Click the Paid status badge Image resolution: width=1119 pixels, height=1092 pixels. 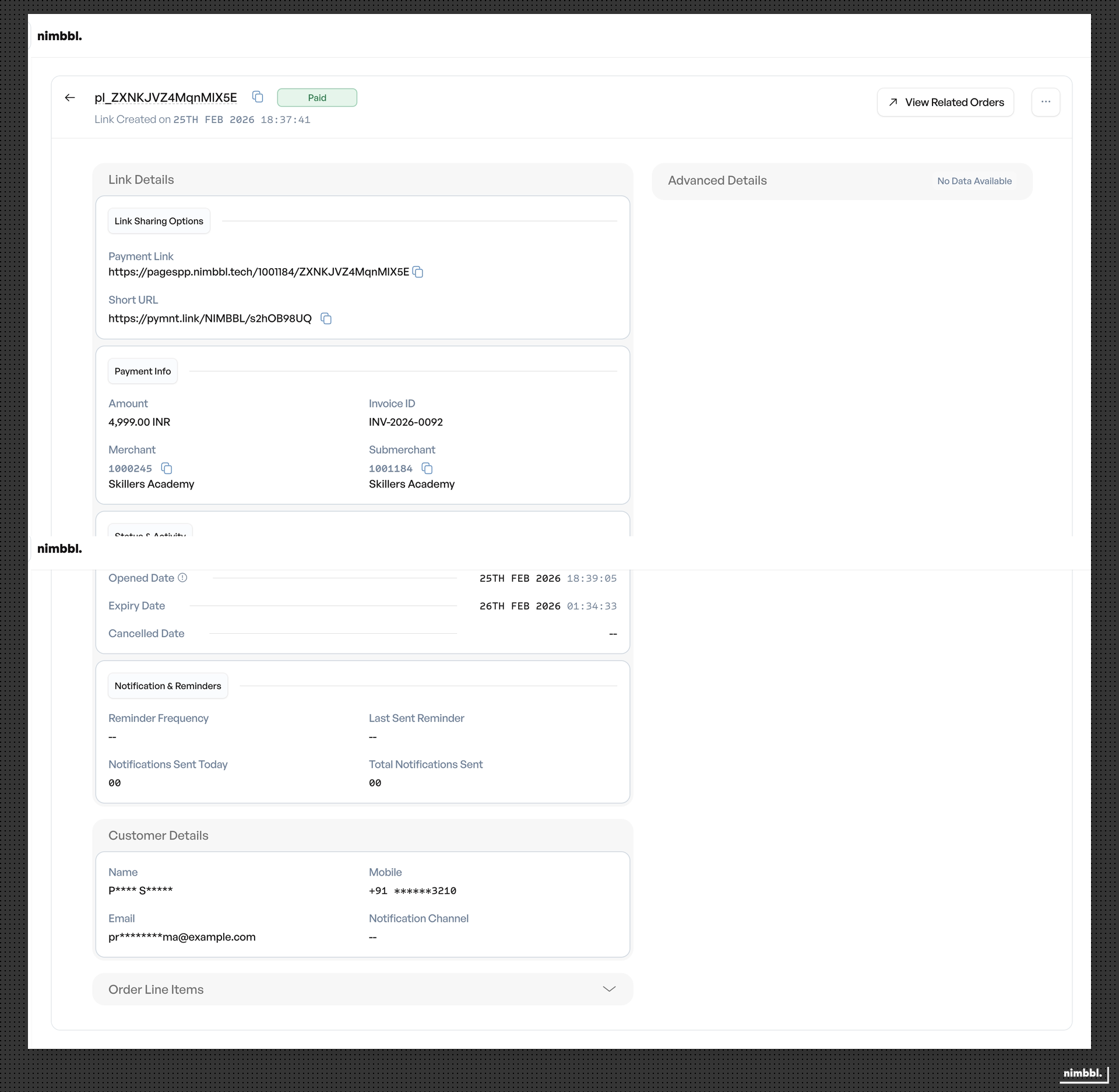coord(317,97)
